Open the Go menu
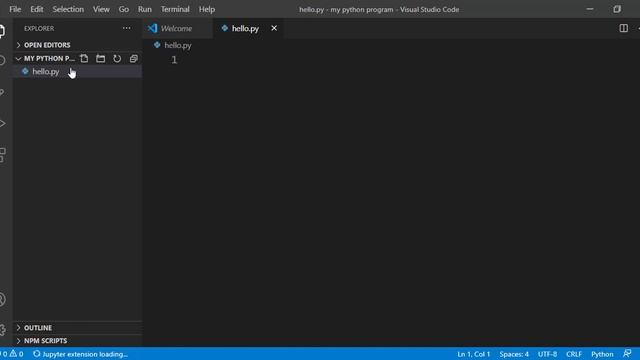This screenshot has width=640, height=360. click(x=124, y=9)
